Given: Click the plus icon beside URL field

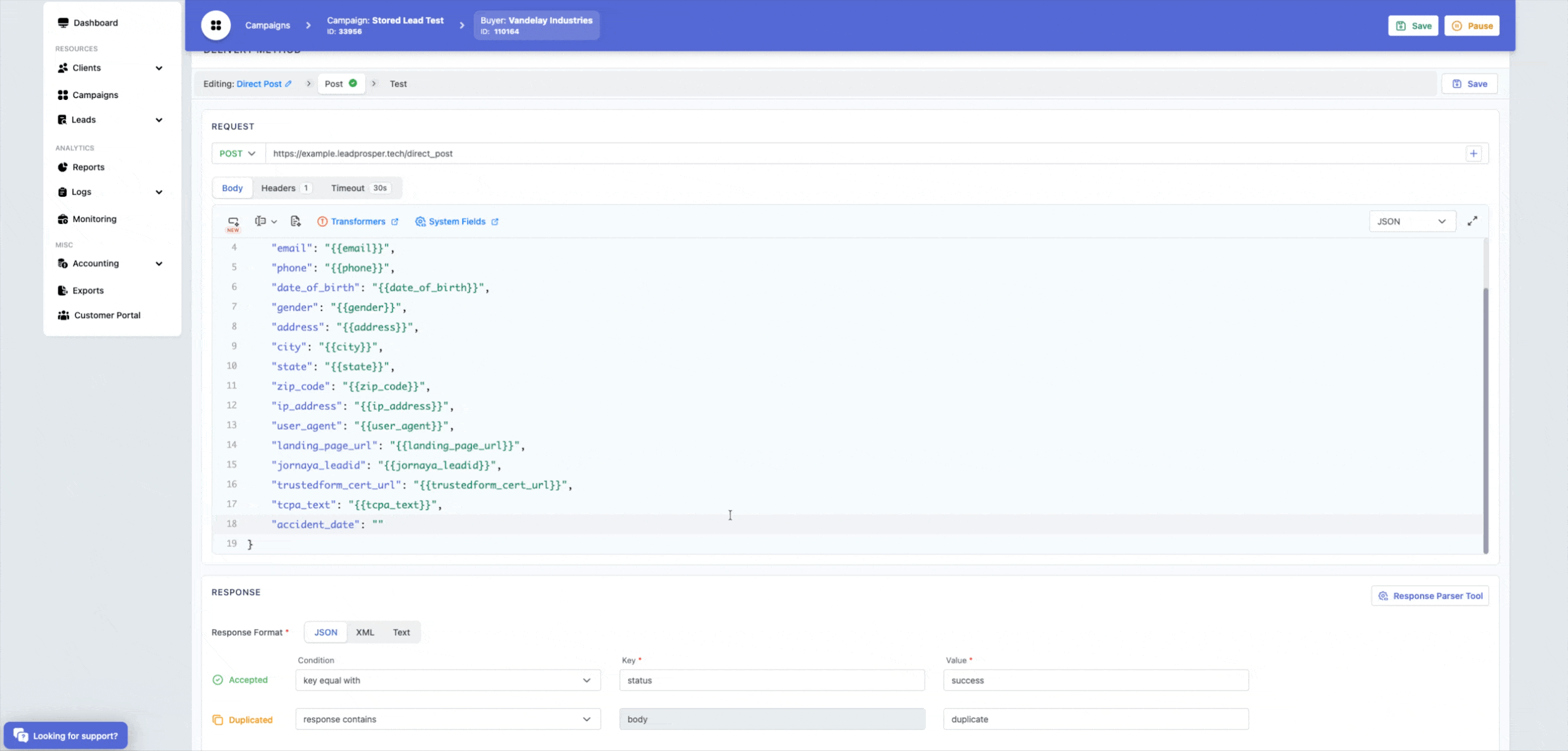Looking at the screenshot, I should [x=1473, y=154].
